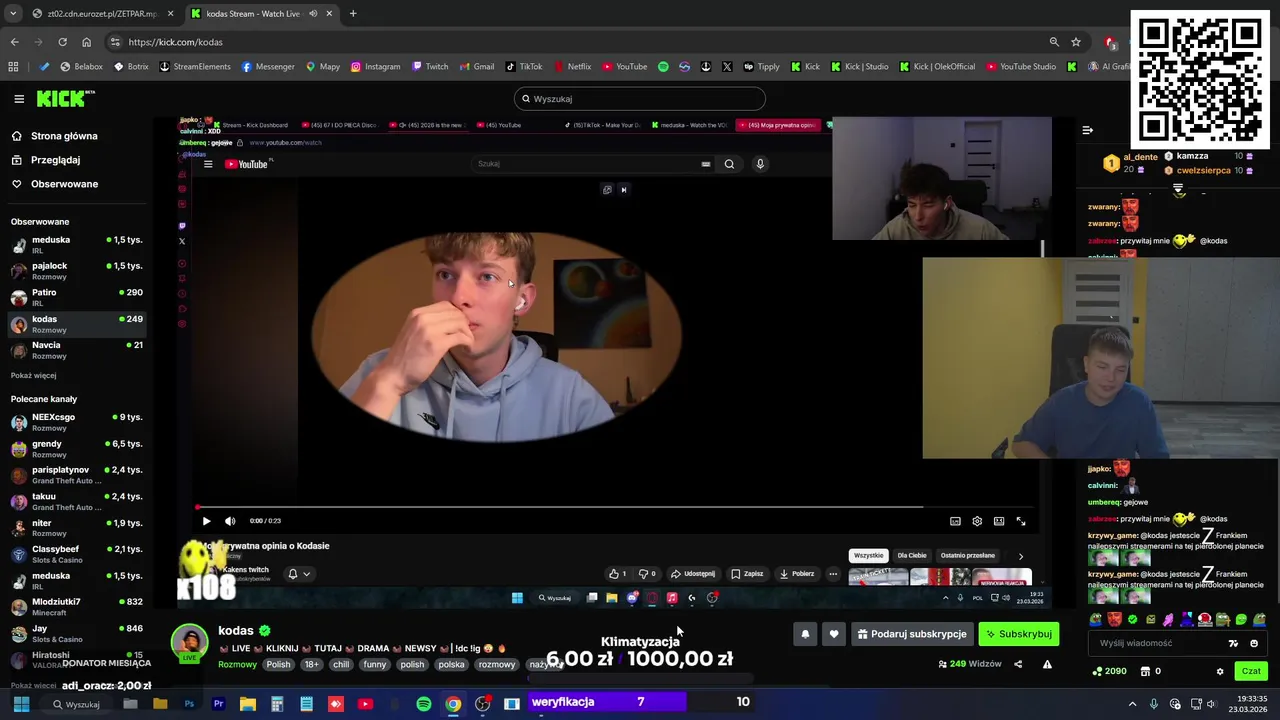This screenshot has height=720, width=1280.
Task: Open a new browser tab
Action: (x=353, y=14)
